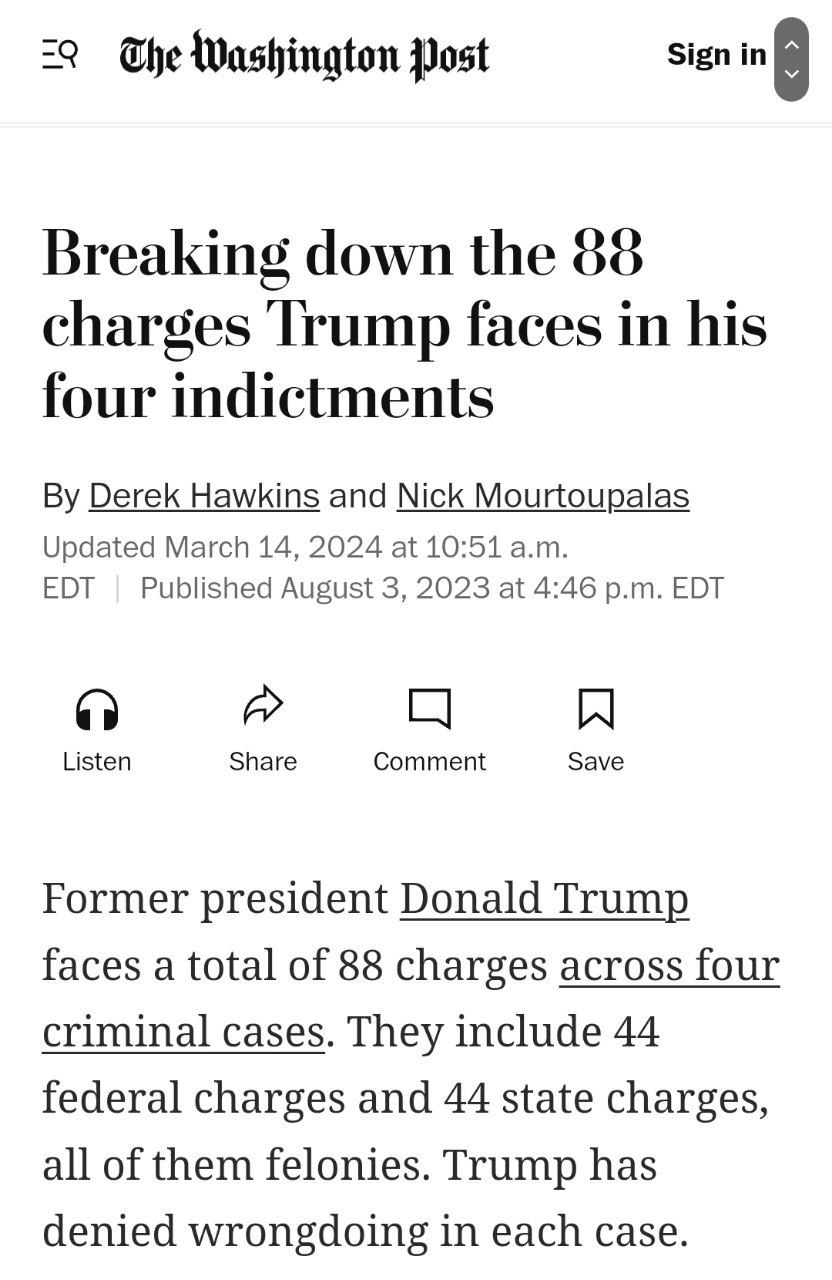This screenshot has height=1280, width=832.
Task: Click the article headline about 88 charges
Action: click(x=405, y=325)
